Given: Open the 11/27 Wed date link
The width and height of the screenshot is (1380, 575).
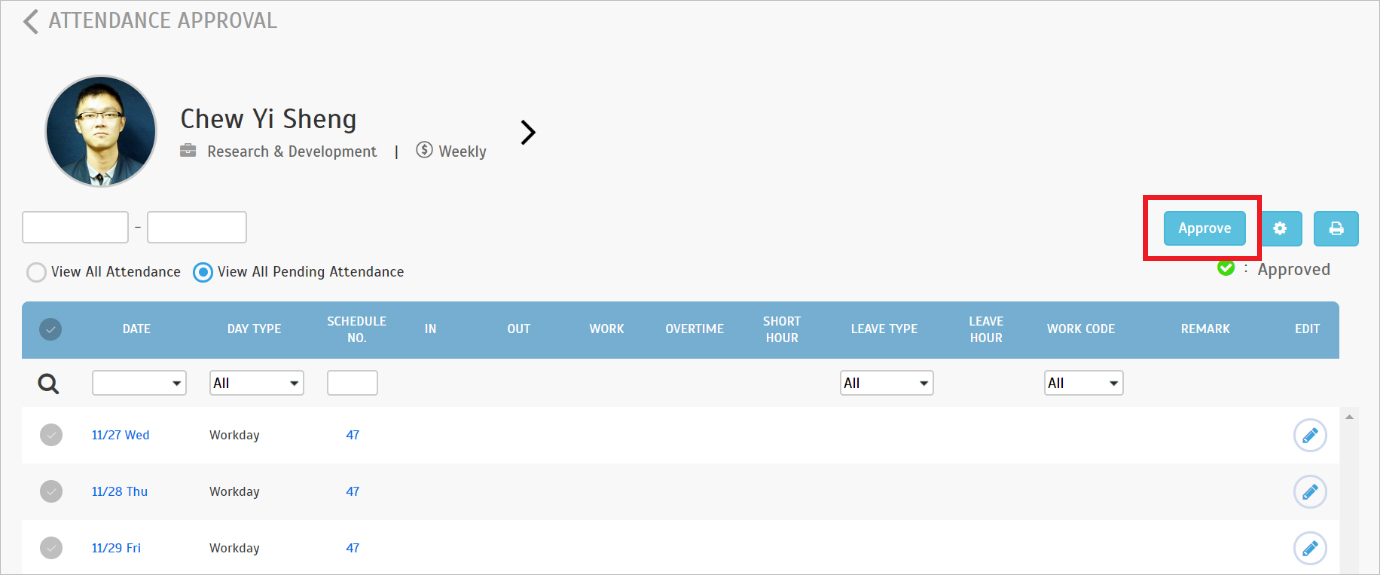Looking at the screenshot, I should [120, 435].
